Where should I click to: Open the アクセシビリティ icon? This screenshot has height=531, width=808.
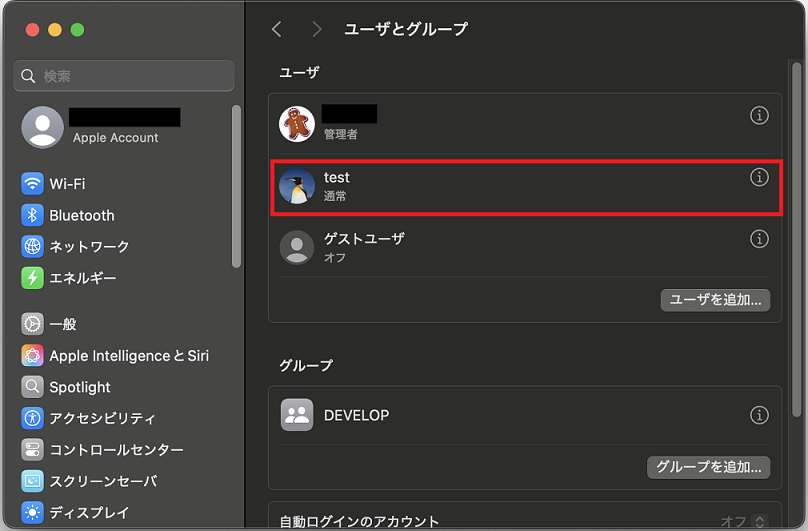pyautogui.click(x=32, y=418)
